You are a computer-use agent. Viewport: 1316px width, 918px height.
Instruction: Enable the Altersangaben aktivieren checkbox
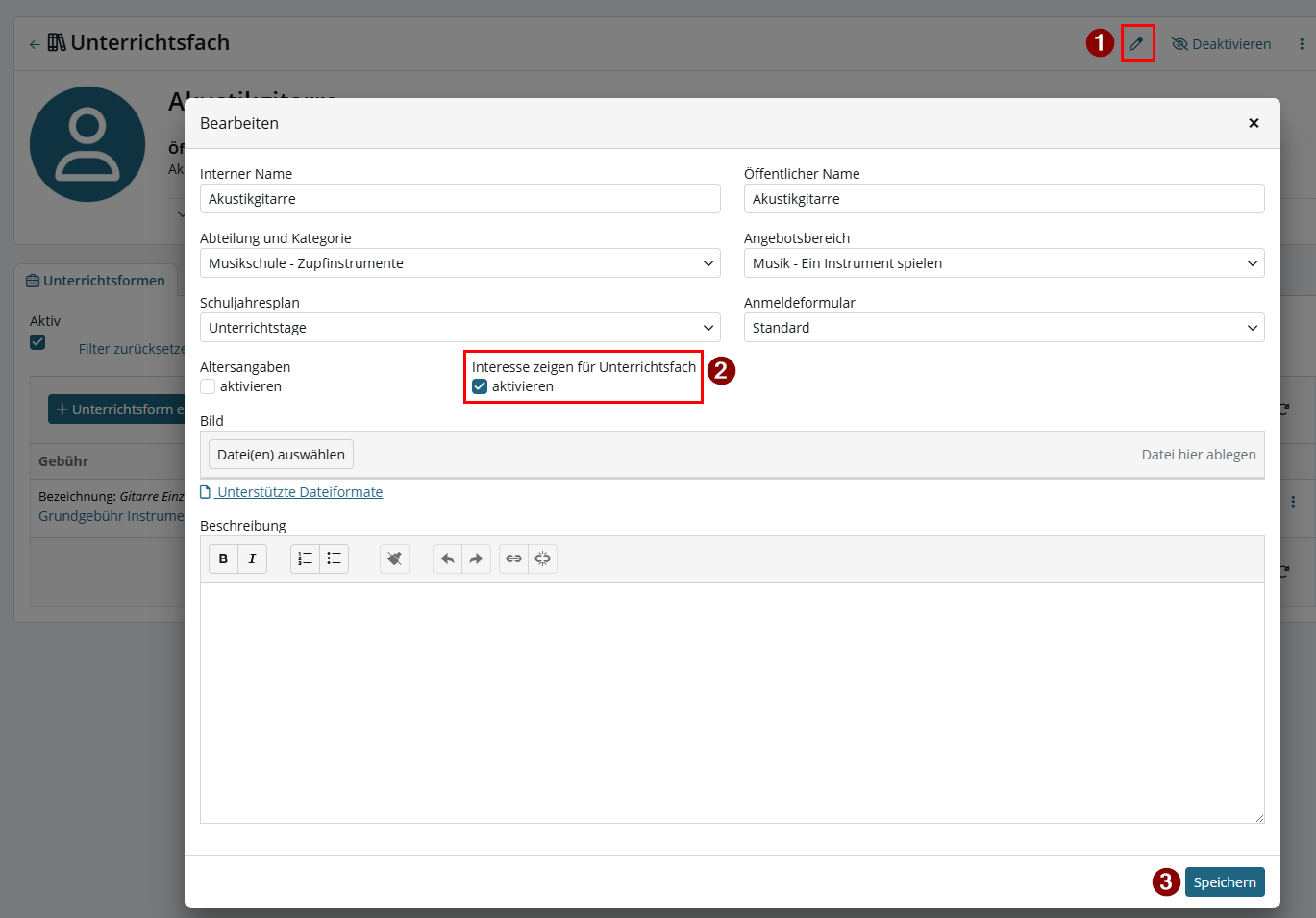click(208, 386)
